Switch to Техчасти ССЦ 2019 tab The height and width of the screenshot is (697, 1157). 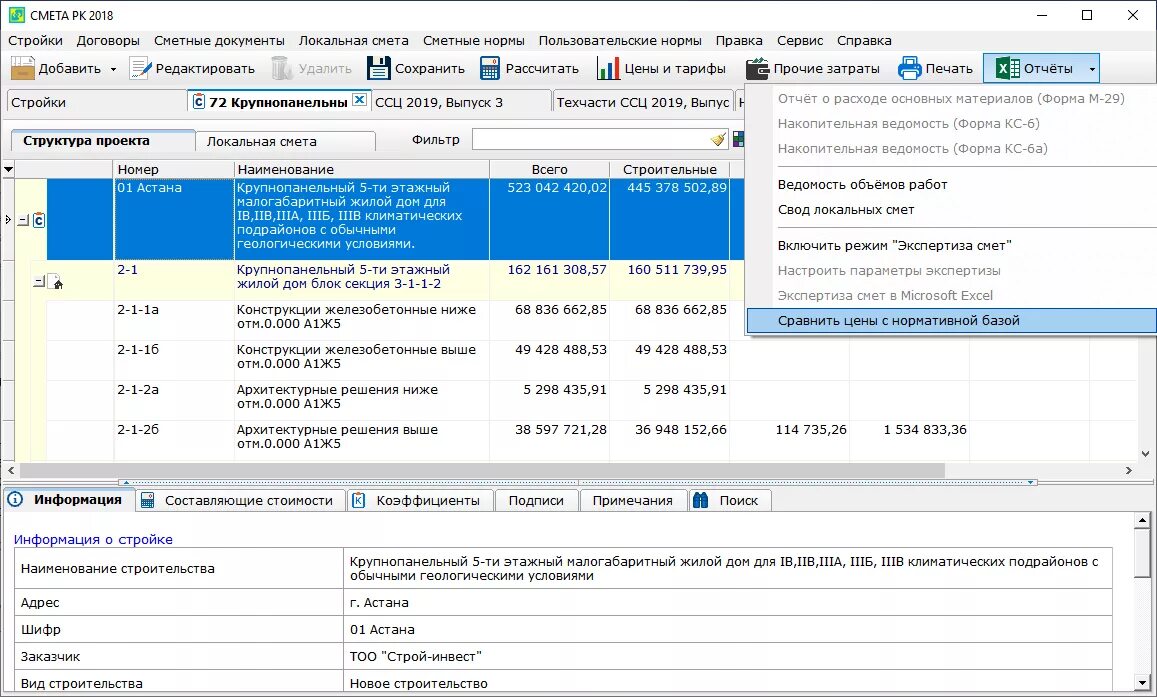click(642, 103)
